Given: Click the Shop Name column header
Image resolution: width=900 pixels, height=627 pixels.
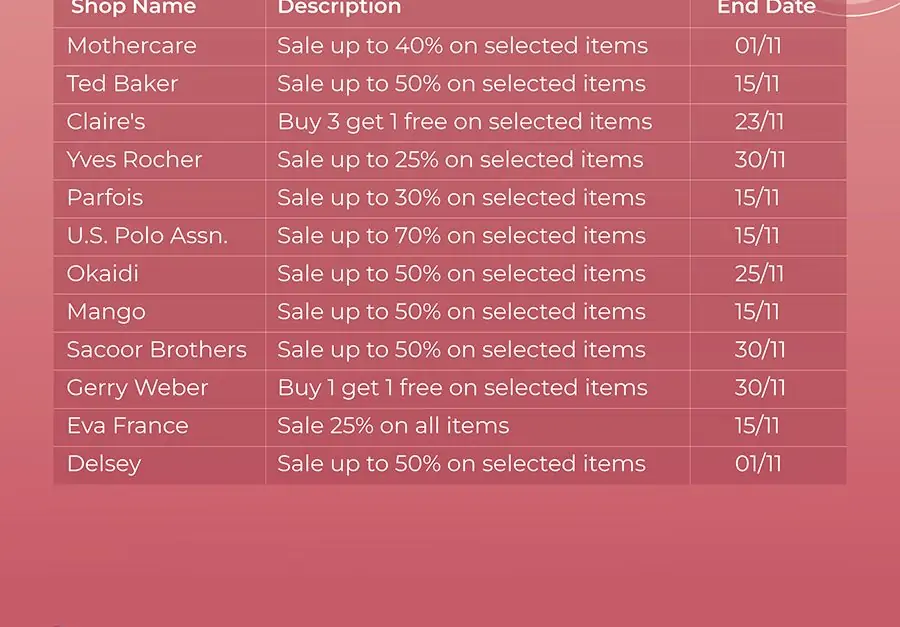Looking at the screenshot, I should click(133, 7).
